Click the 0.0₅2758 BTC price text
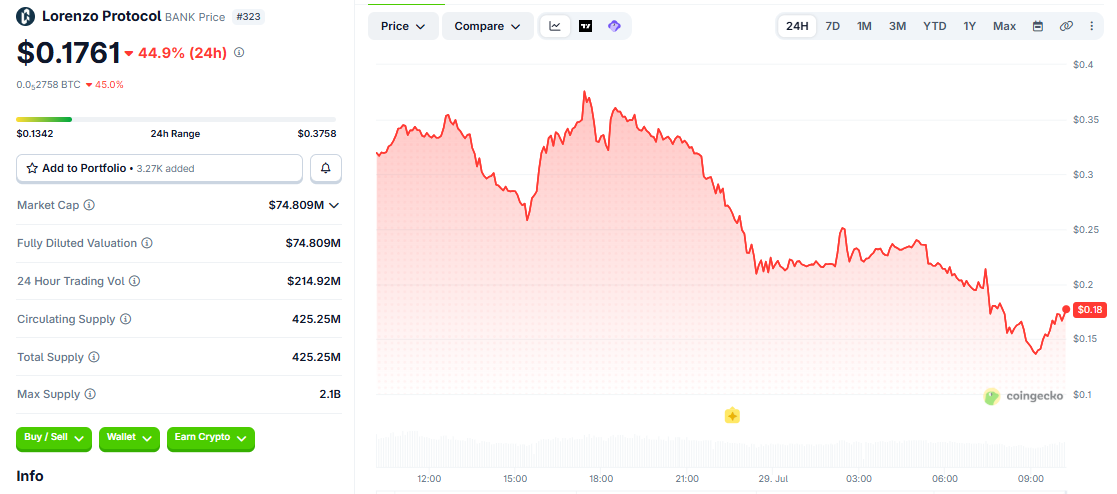Screen dimensions: 1117x494 click(x=48, y=84)
